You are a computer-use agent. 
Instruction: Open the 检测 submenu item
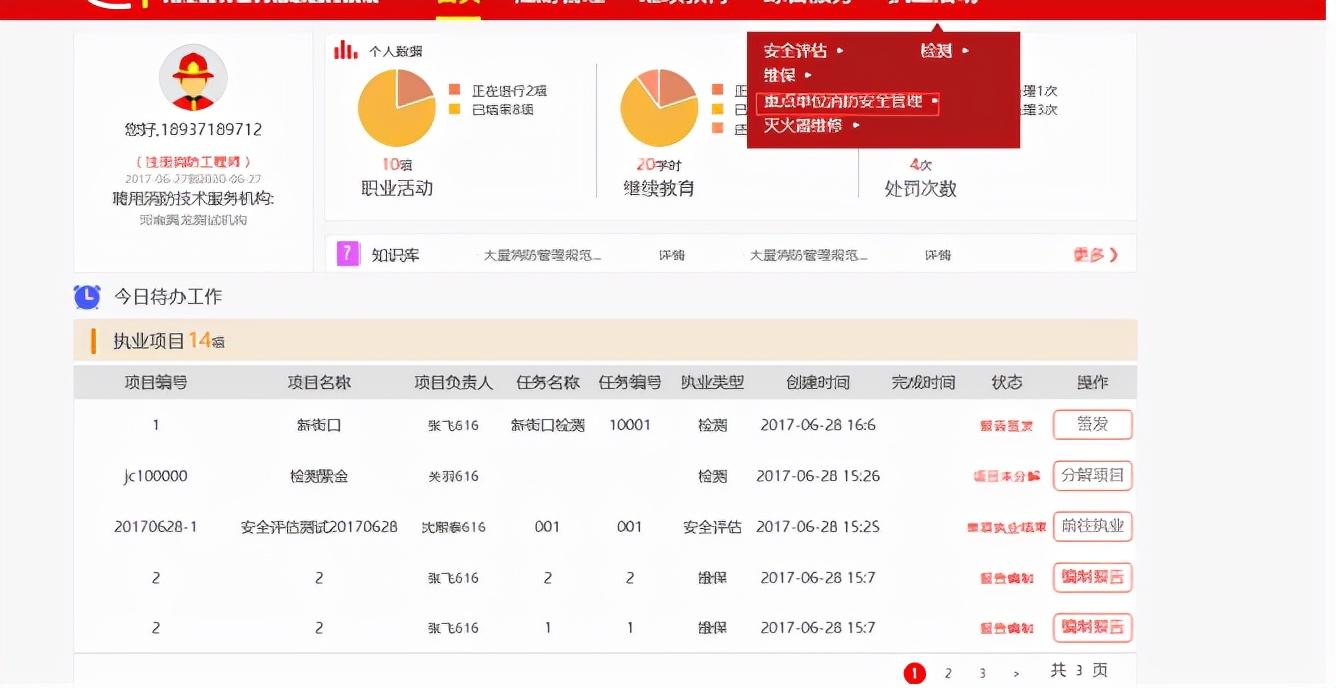[937, 50]
